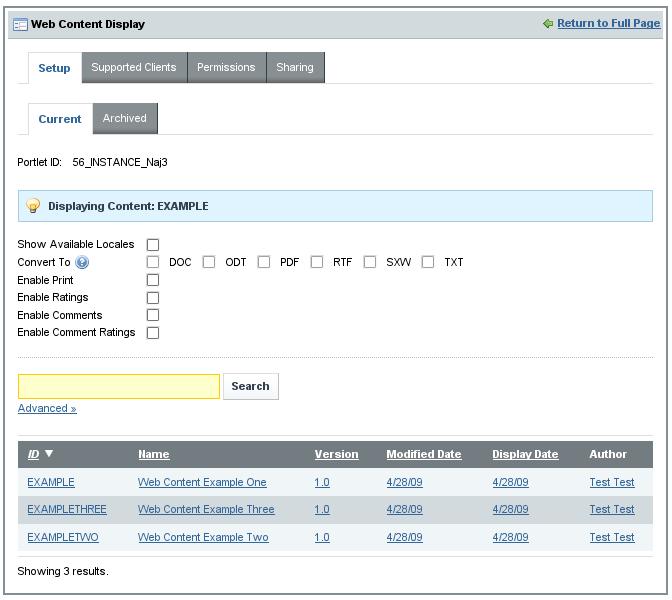Click the green Return to Full Page arrow
The height and width of the screenshot is (600, 672).
coord(547,24)
